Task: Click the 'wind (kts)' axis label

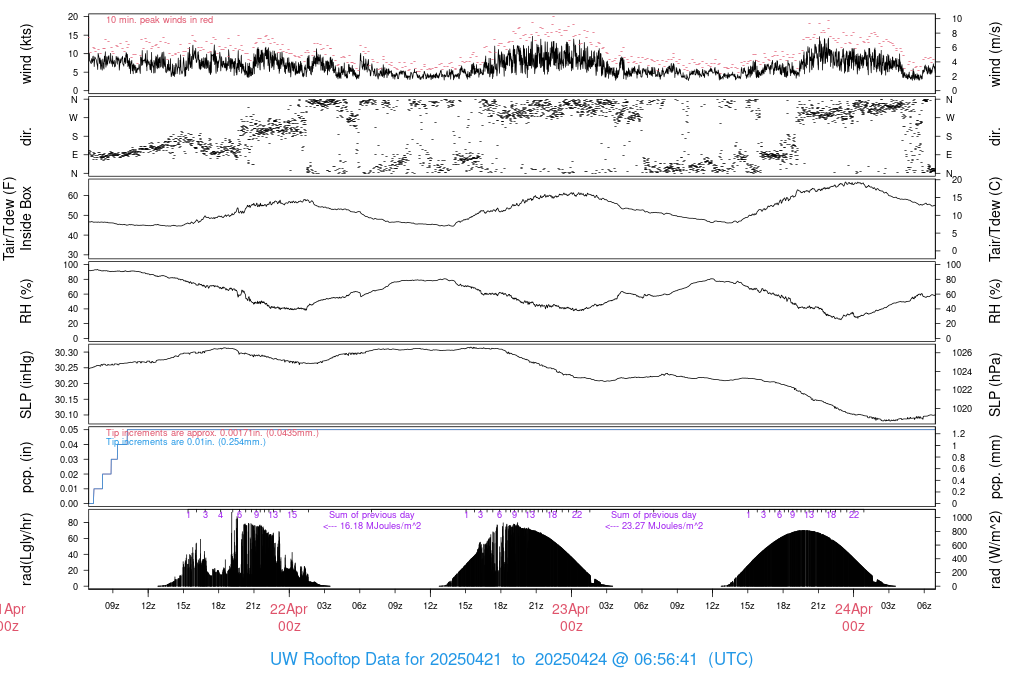Action: tap(26, 54)
